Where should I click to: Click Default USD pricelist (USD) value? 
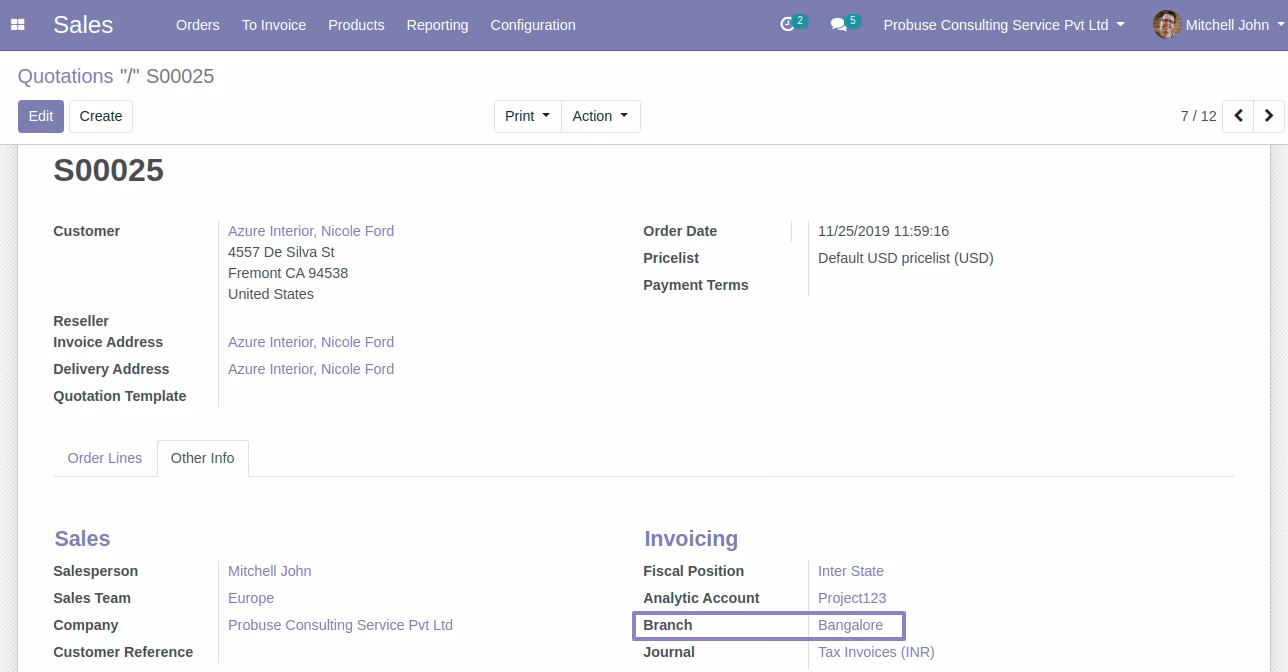(906, 258)
